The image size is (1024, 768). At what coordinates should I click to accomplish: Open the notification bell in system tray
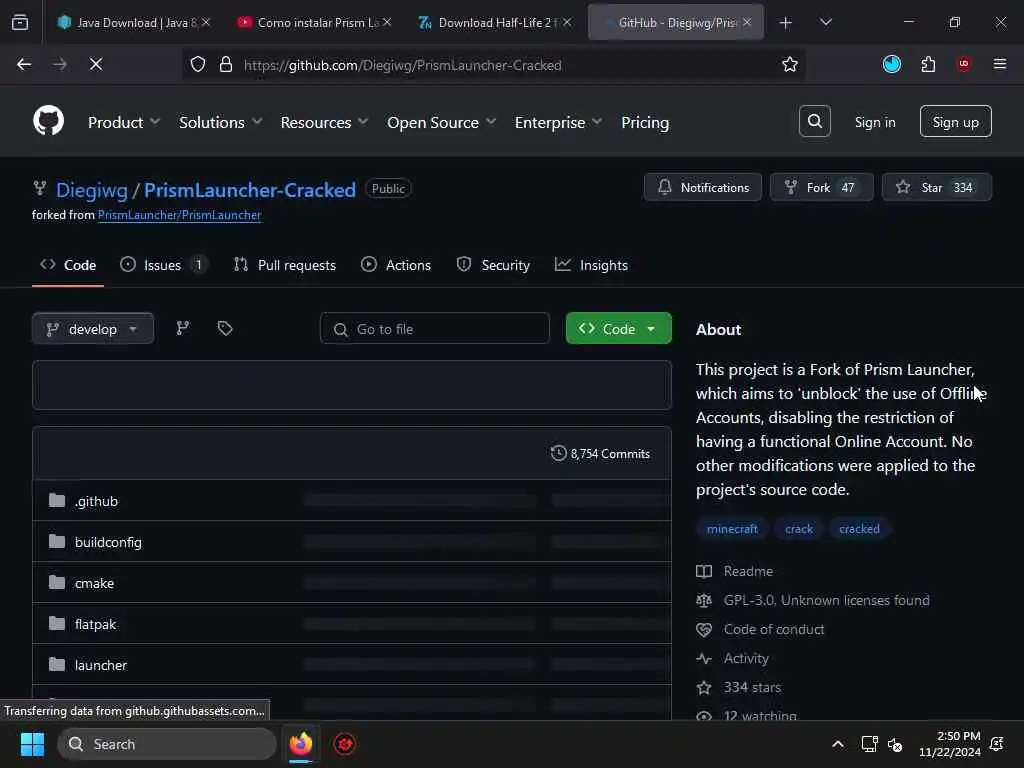point(997,744)
